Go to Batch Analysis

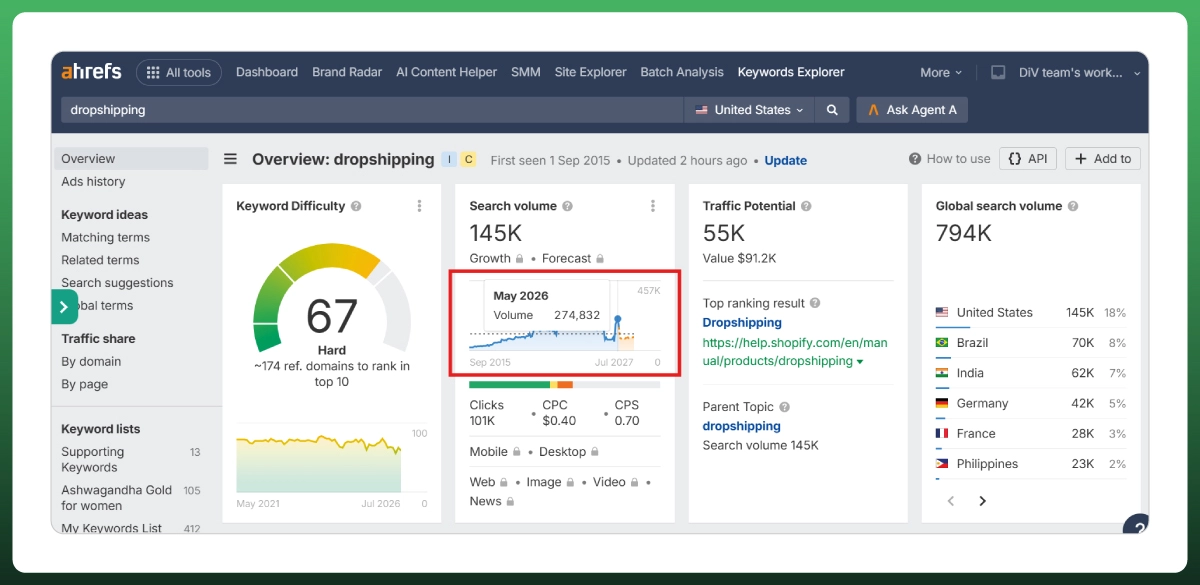(x=682, y=72)
